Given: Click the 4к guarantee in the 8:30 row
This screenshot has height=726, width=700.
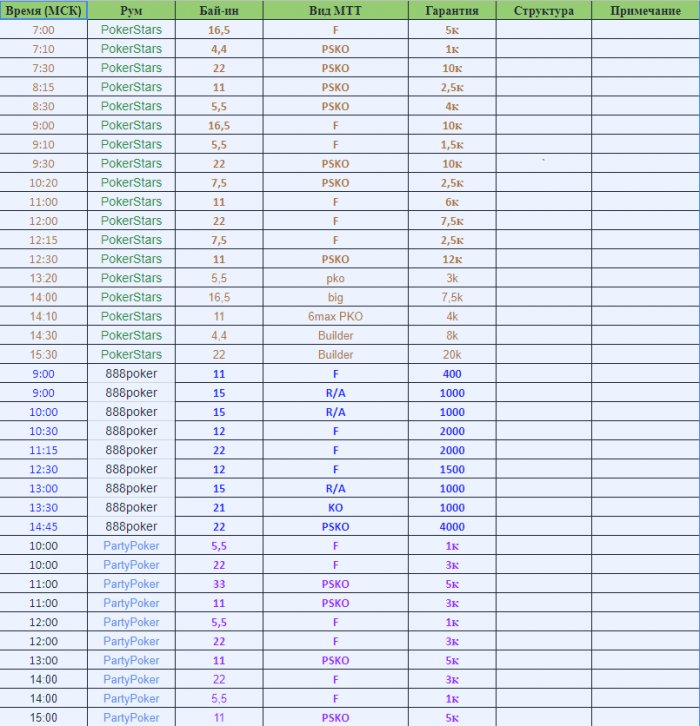Looking at the screenshot, I should pyautogui.click(x=452, y=106).
